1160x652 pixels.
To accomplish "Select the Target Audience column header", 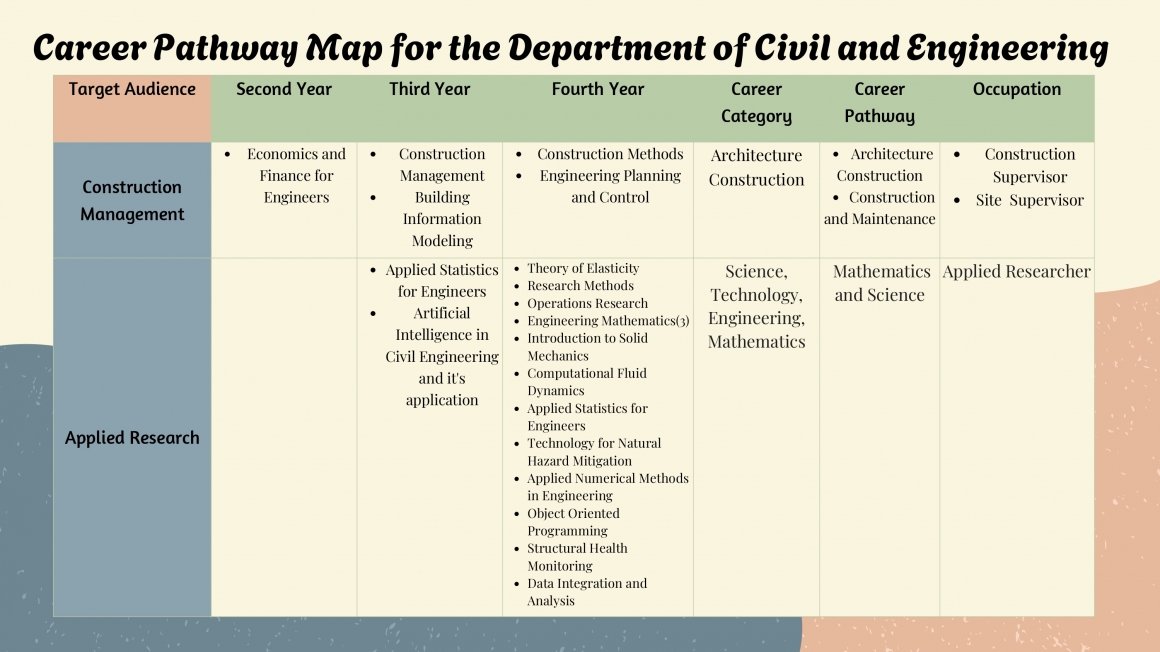I will pos(131,89).
